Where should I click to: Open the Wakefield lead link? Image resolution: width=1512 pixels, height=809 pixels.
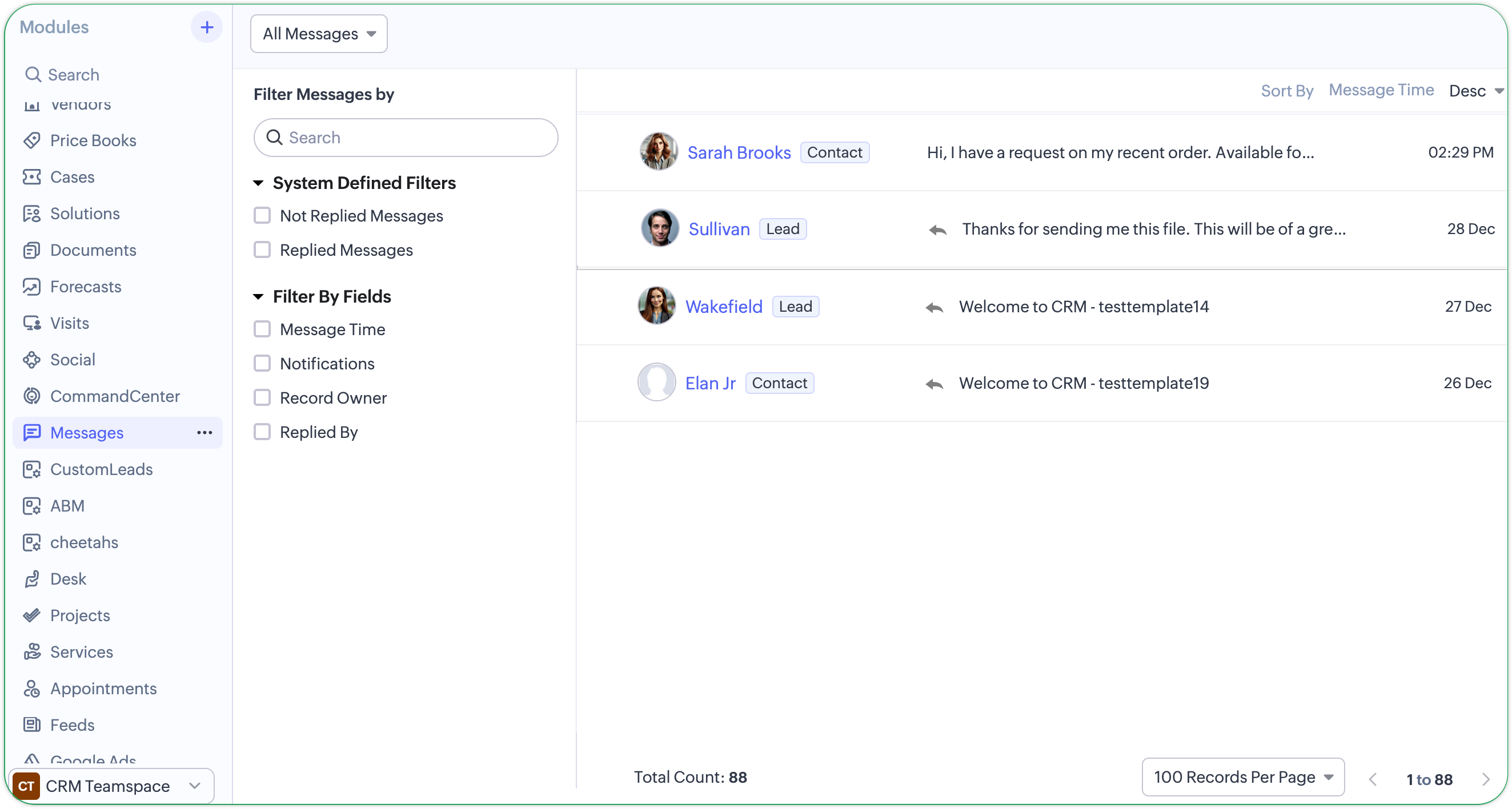click(724, 306)
